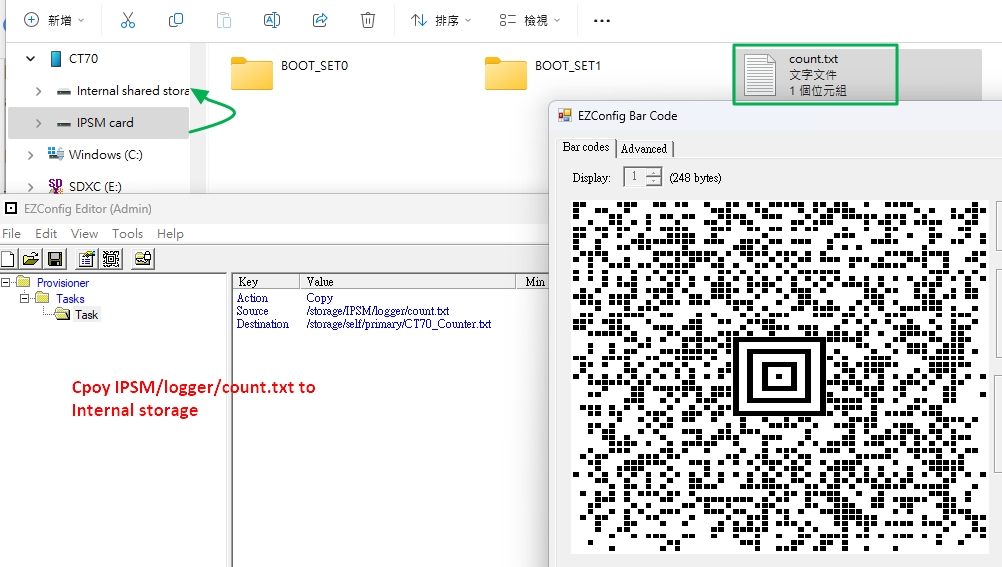
Task: Click the Cut scissors icon in Explorer
Action: (x=128, y=20)
